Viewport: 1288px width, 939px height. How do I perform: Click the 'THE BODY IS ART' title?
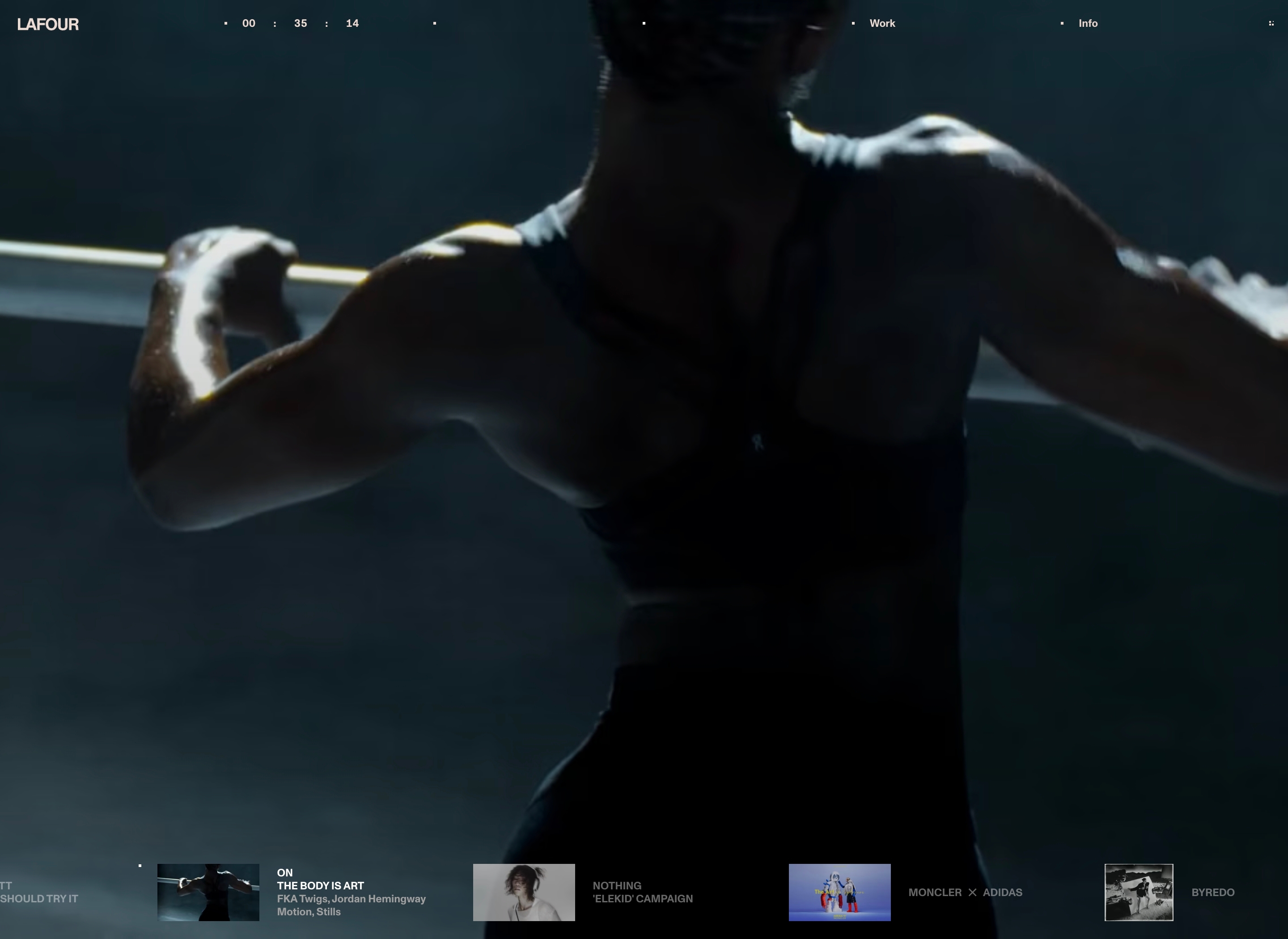(x=320, y=886)
